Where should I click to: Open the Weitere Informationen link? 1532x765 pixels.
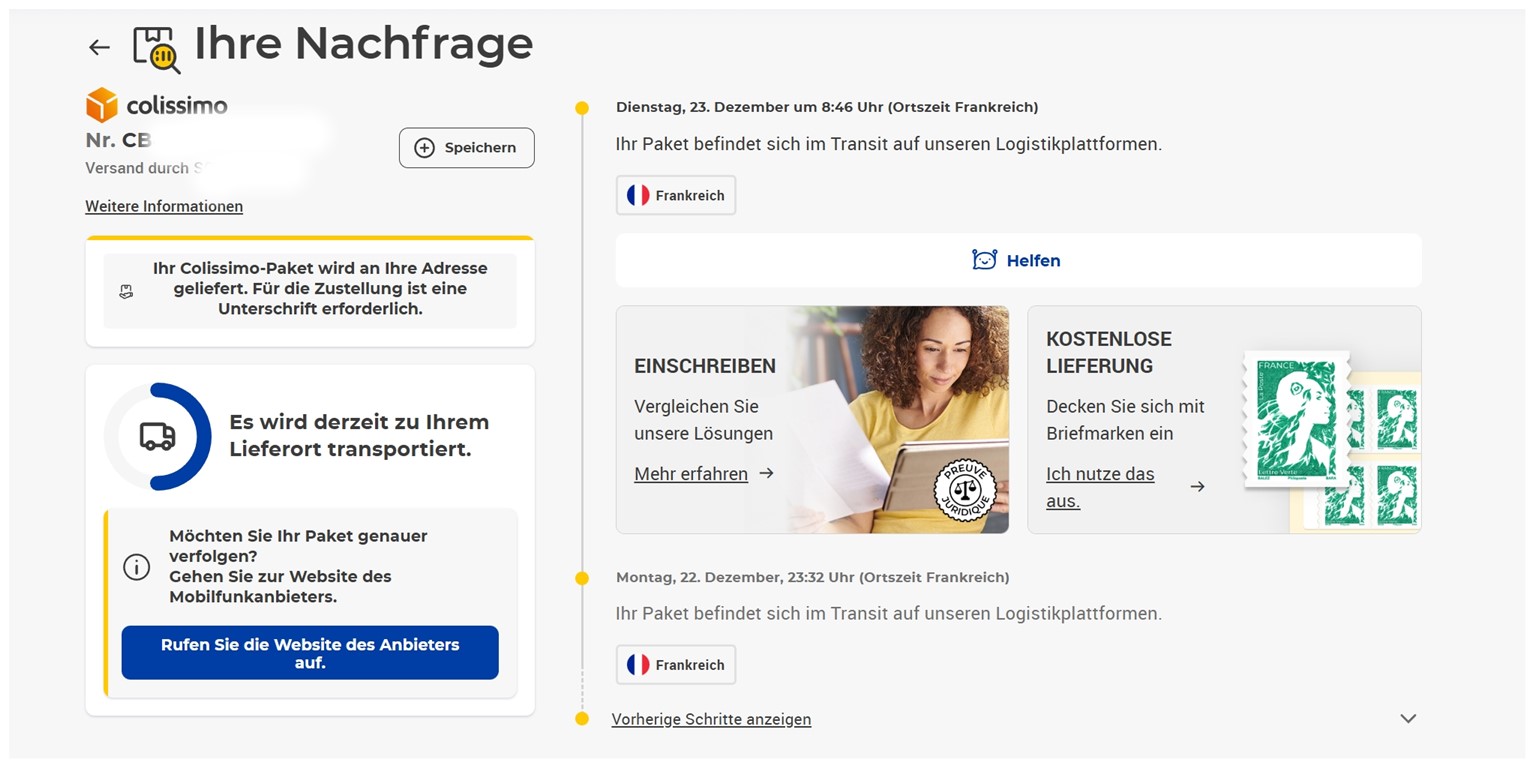[x=164, y=206]
